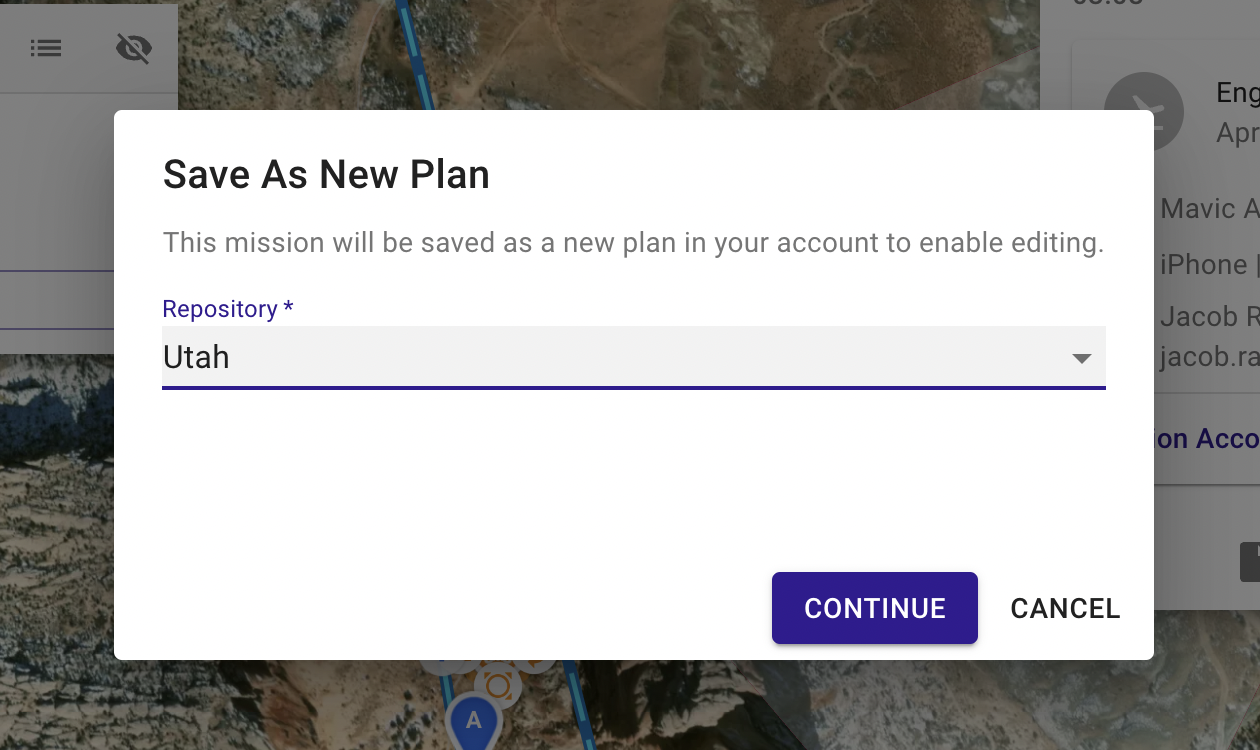Select the Save As New Plan heading
The image size is (1260, 750).
[326, 175]
